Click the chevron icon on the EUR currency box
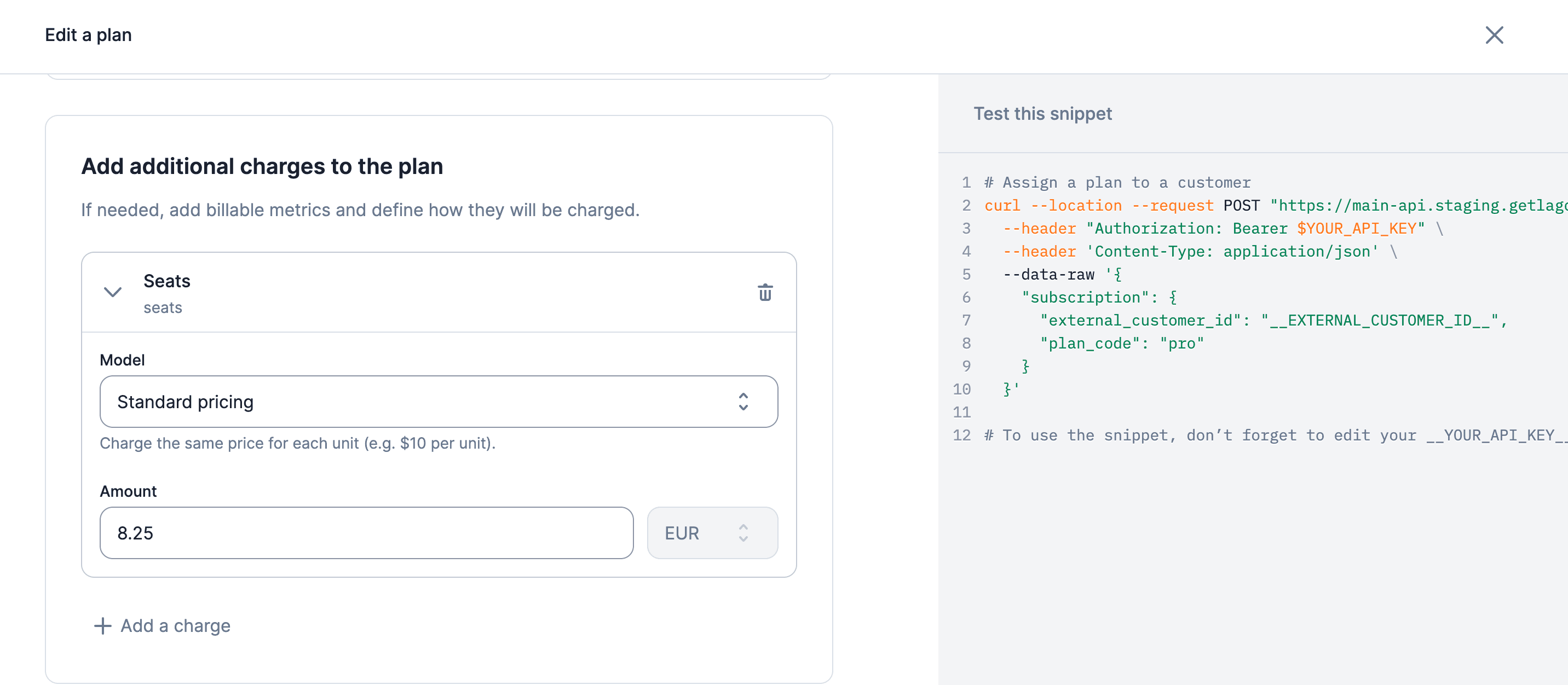This screenshot has width=1568, height=685. pyautogui.click(x=743, y=533)
